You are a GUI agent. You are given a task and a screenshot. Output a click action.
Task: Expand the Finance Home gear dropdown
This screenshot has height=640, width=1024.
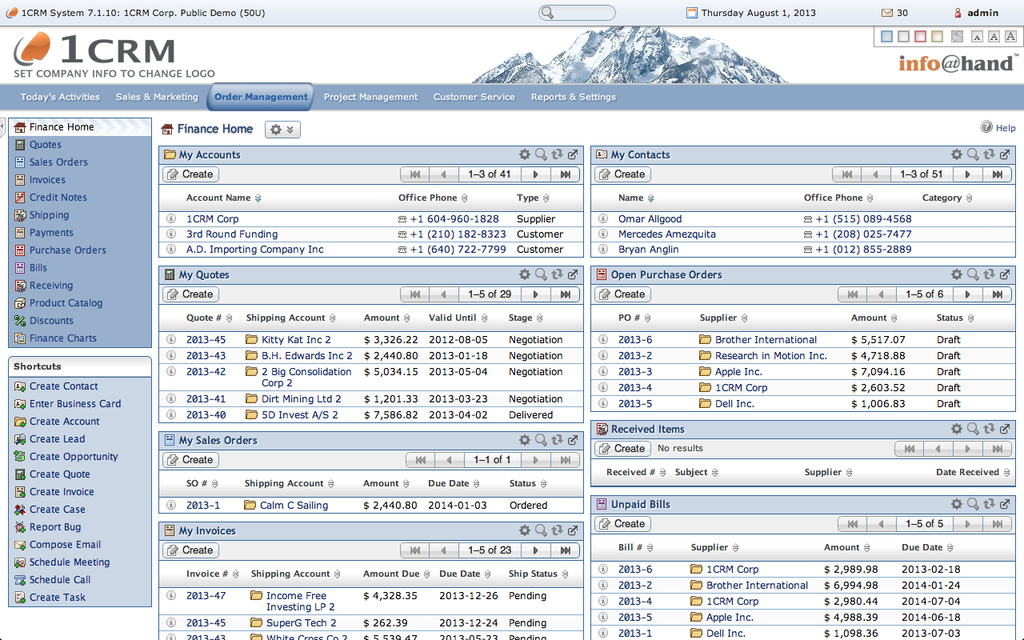coord(283,129)
